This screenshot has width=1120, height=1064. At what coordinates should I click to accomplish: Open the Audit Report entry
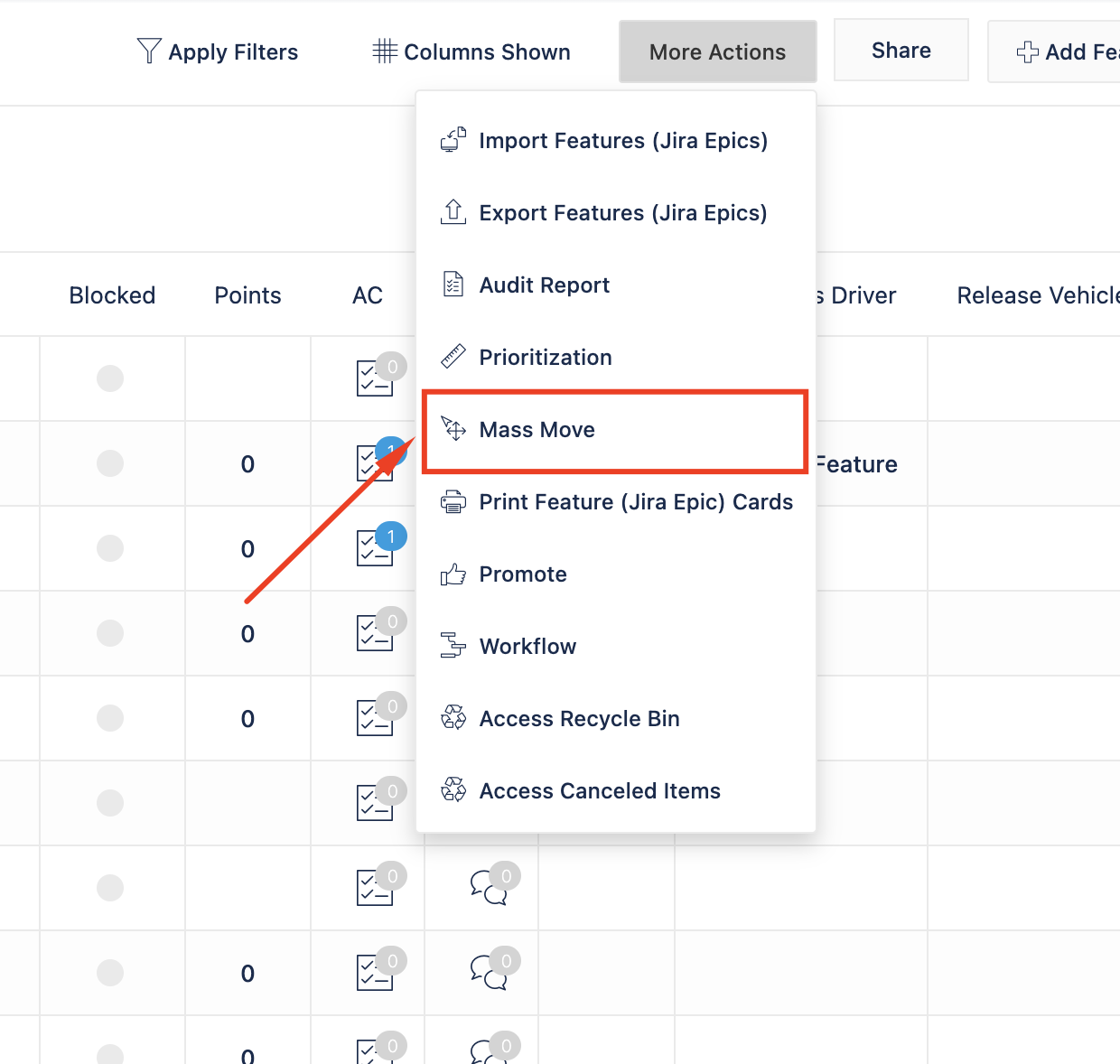(x=615, y=285)
